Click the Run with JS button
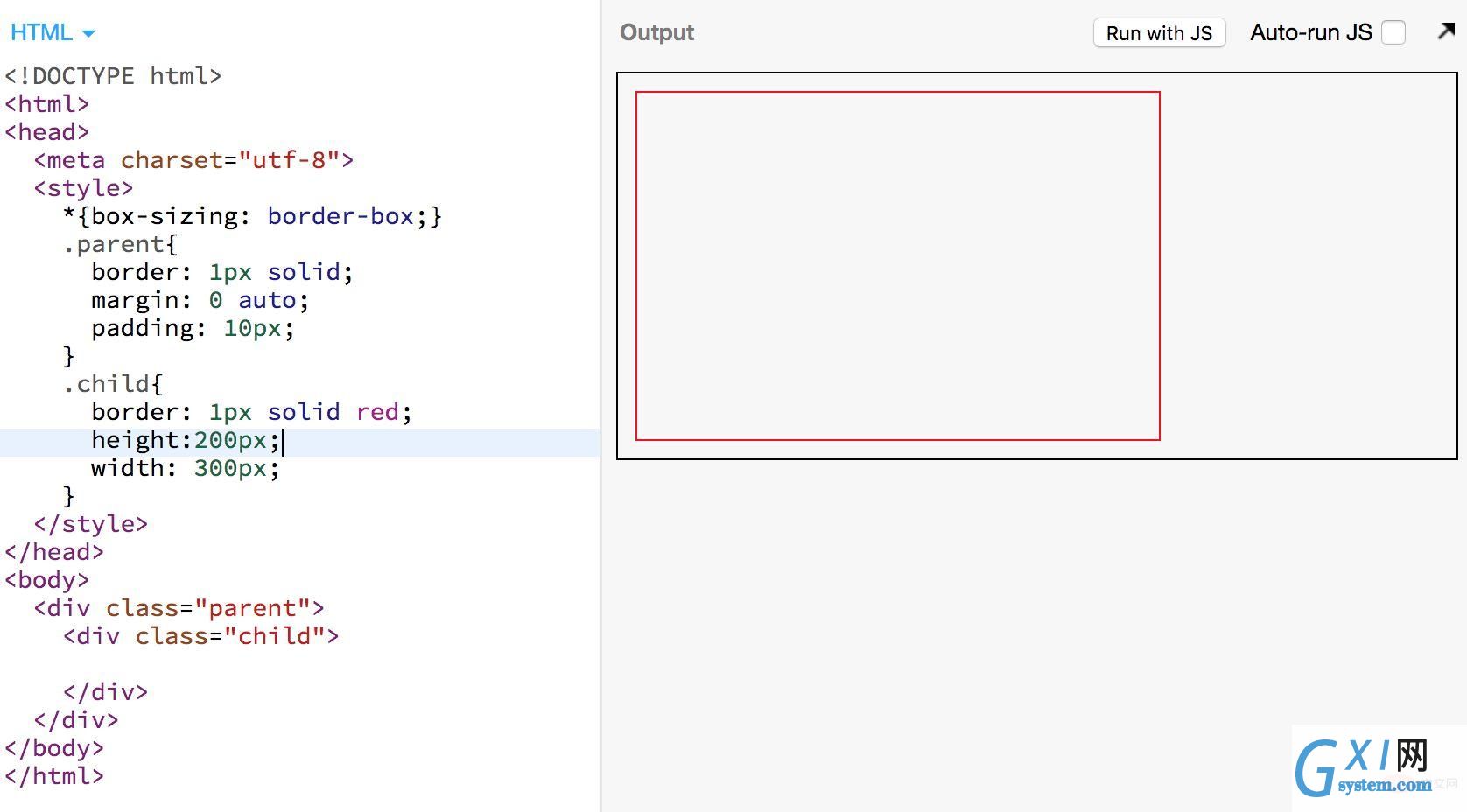This screenshot has height=812, width=1467. [x=1159, y=33]
